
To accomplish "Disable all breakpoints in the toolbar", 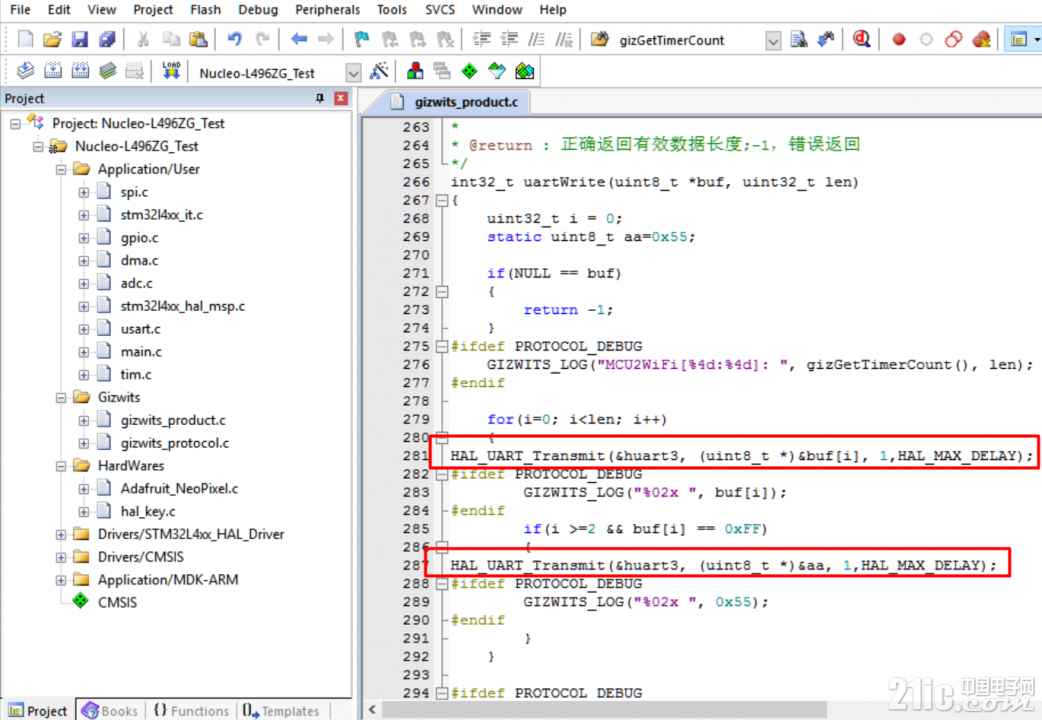I will [954, 39].
